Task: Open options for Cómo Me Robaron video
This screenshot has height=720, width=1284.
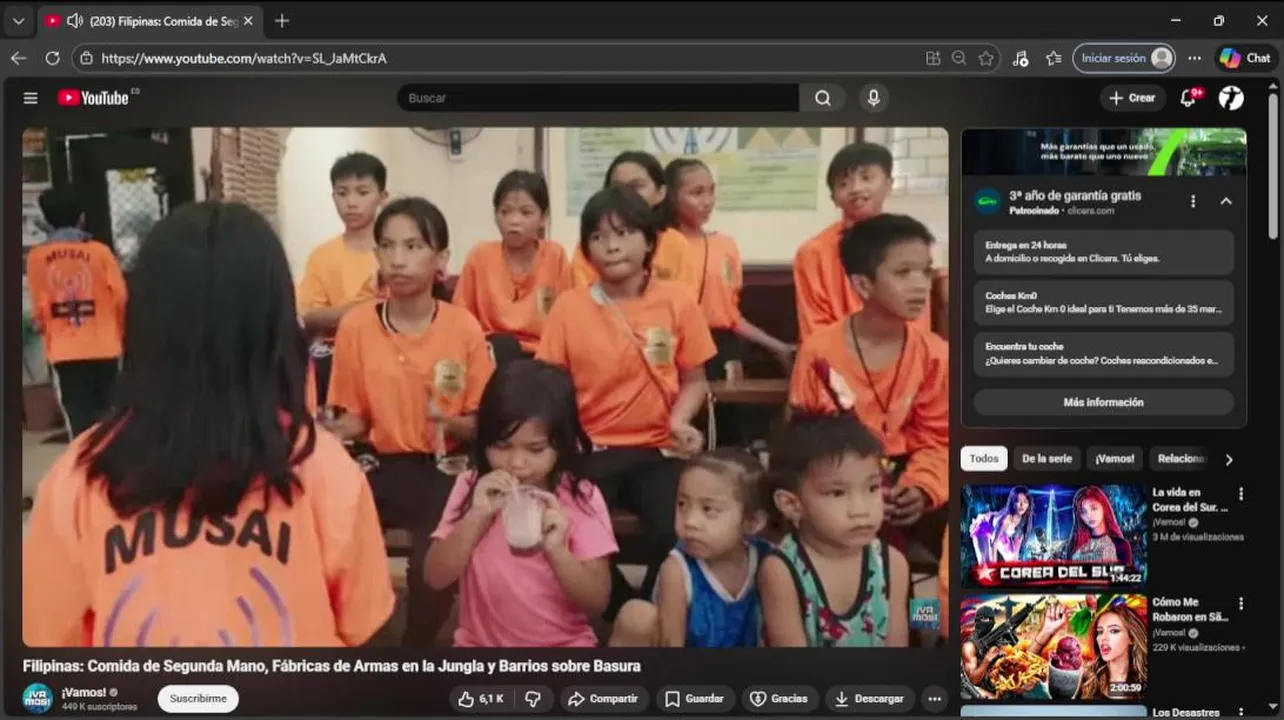Action: (1241, 604)
